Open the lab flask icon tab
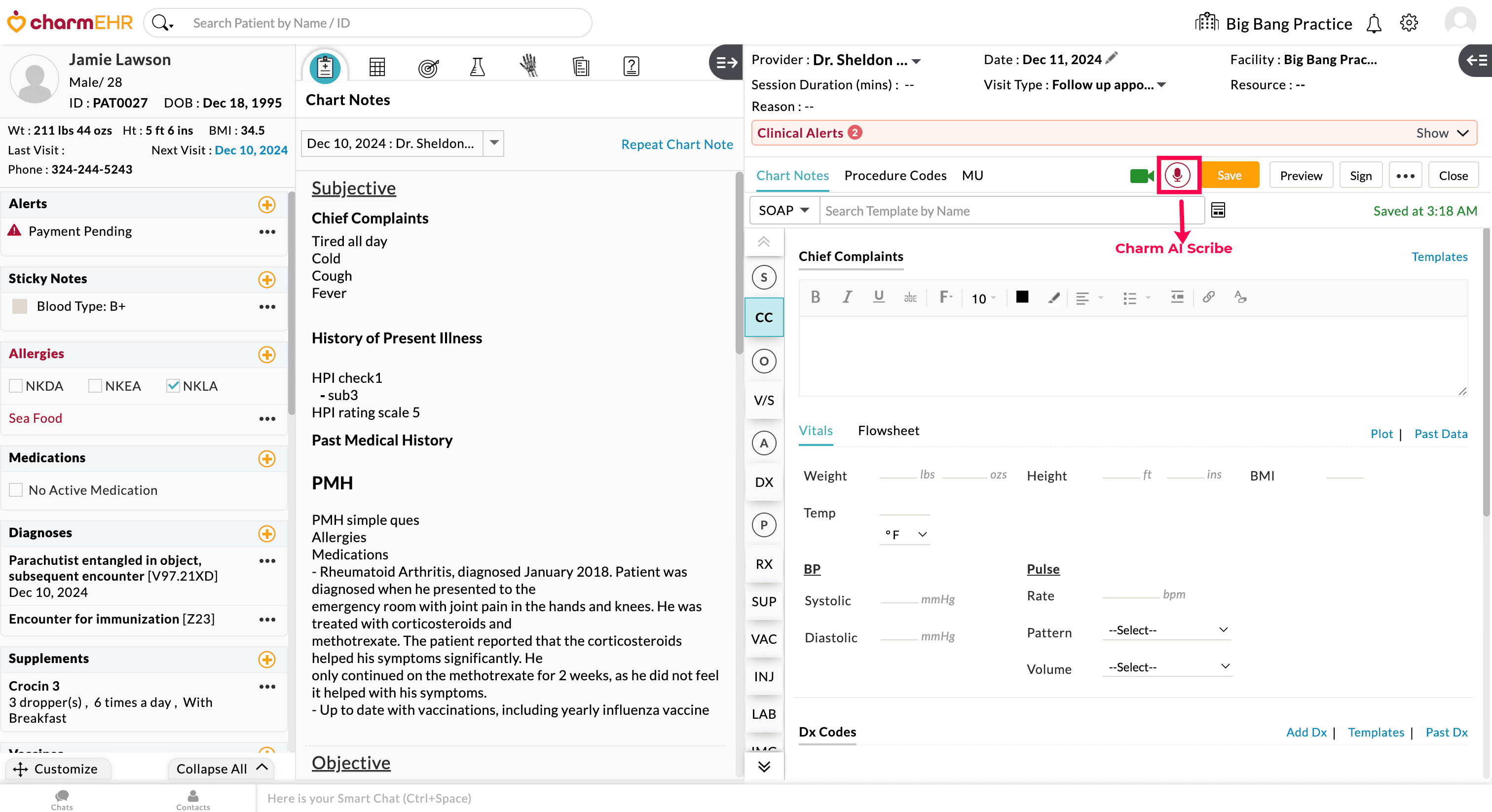This screenshot has width=1492, height=812. tap(477, 67)
